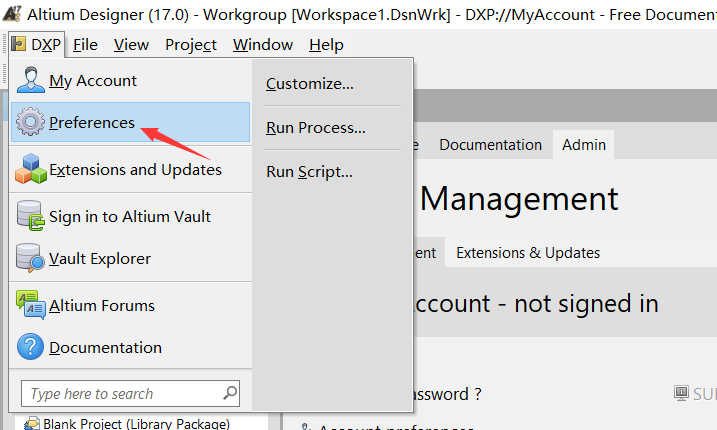Click the Vault Explorer database icon
The image size is (717, 430).
tap(30, 258)
